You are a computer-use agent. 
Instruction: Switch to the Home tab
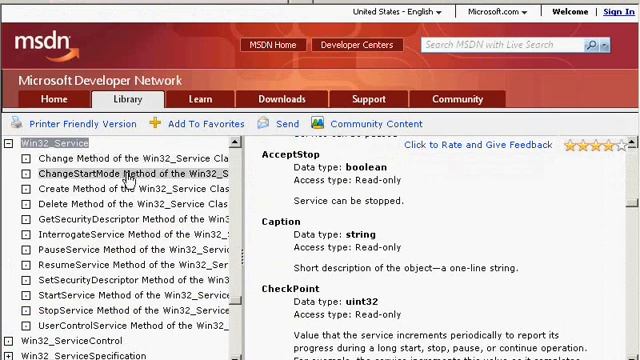(x=54, y=99)
